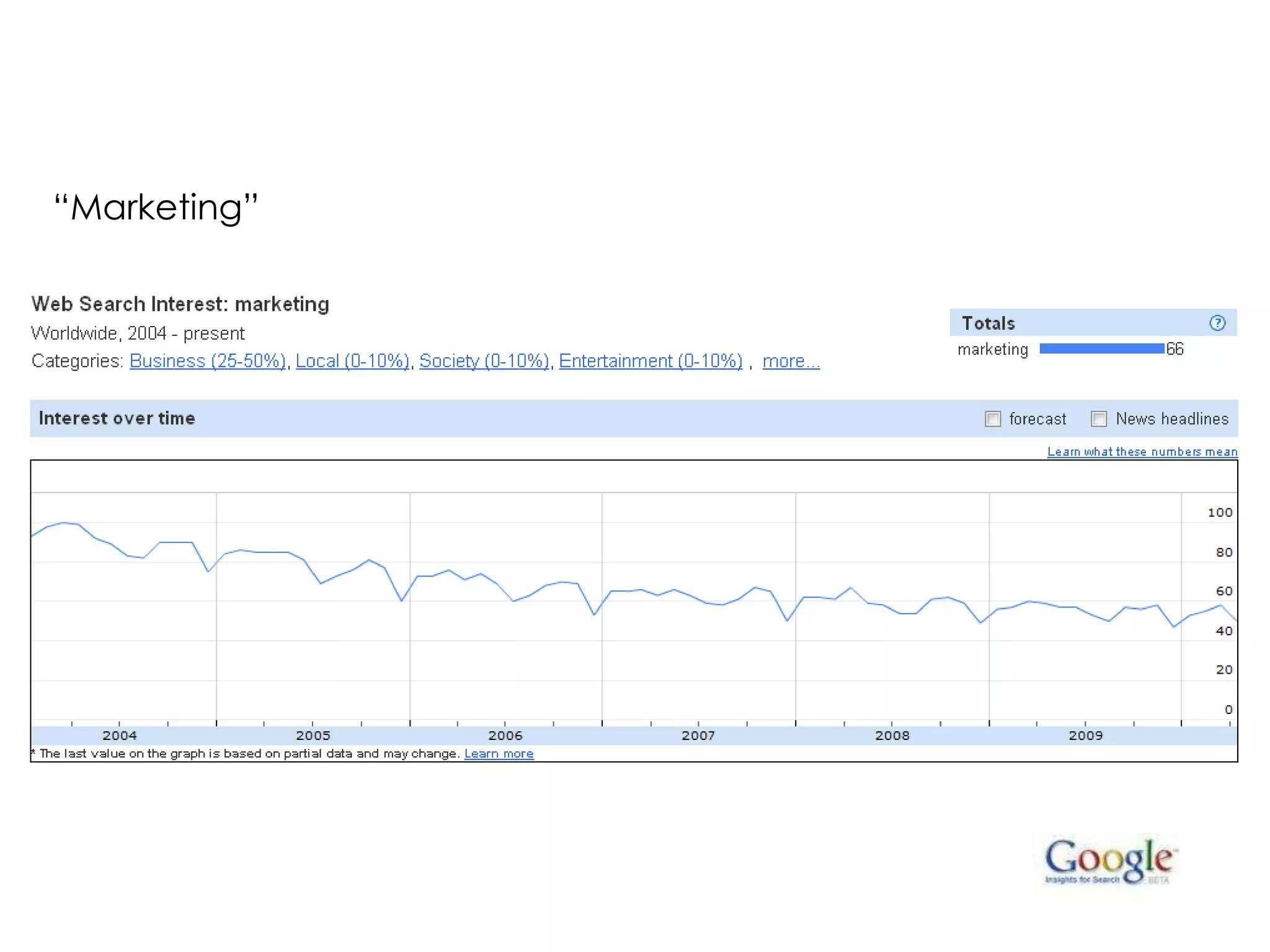Screen dimensions: 1270x952
Task: Click the Totals help question mark icon
Action: 1217,323
